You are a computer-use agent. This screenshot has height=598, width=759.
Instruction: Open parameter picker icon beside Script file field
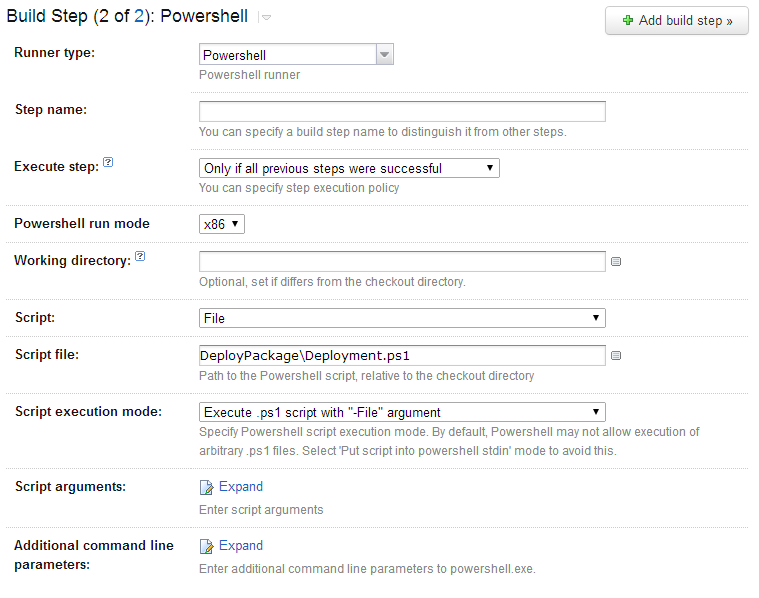tap(616, 355)
